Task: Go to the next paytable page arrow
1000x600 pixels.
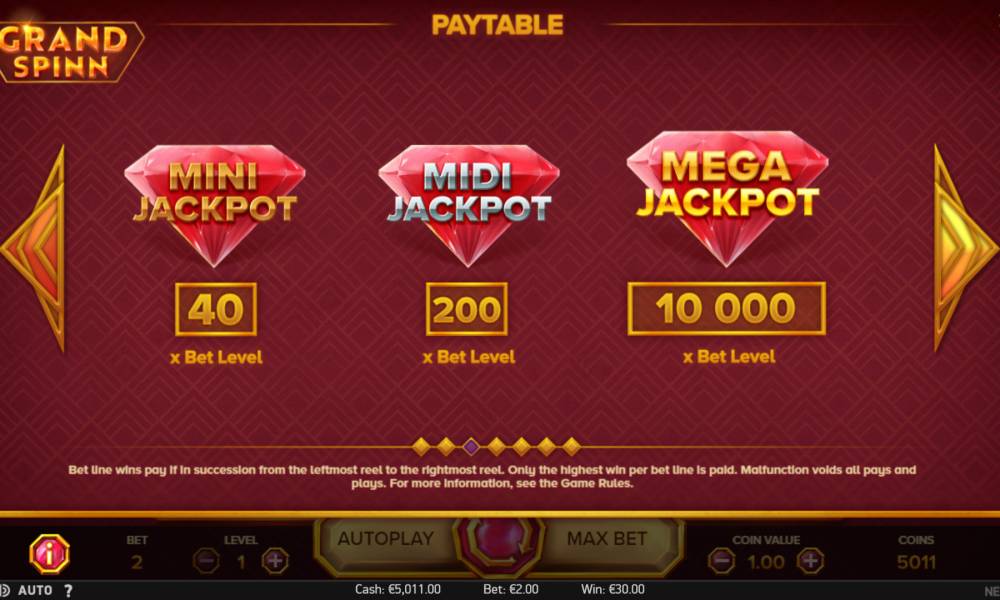Action: tap(964, 247)
